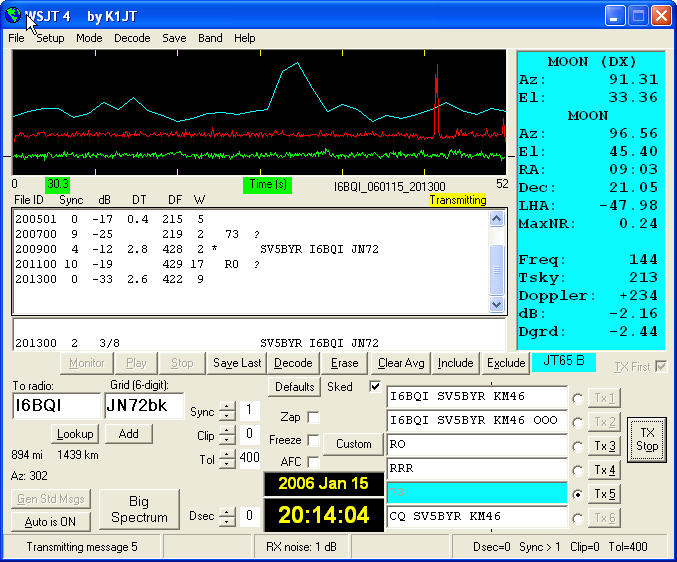The height and width of the screenshot is (562, 677).
Task: Turn on the Freeze checkbox
Action: (x=313, y=440)
